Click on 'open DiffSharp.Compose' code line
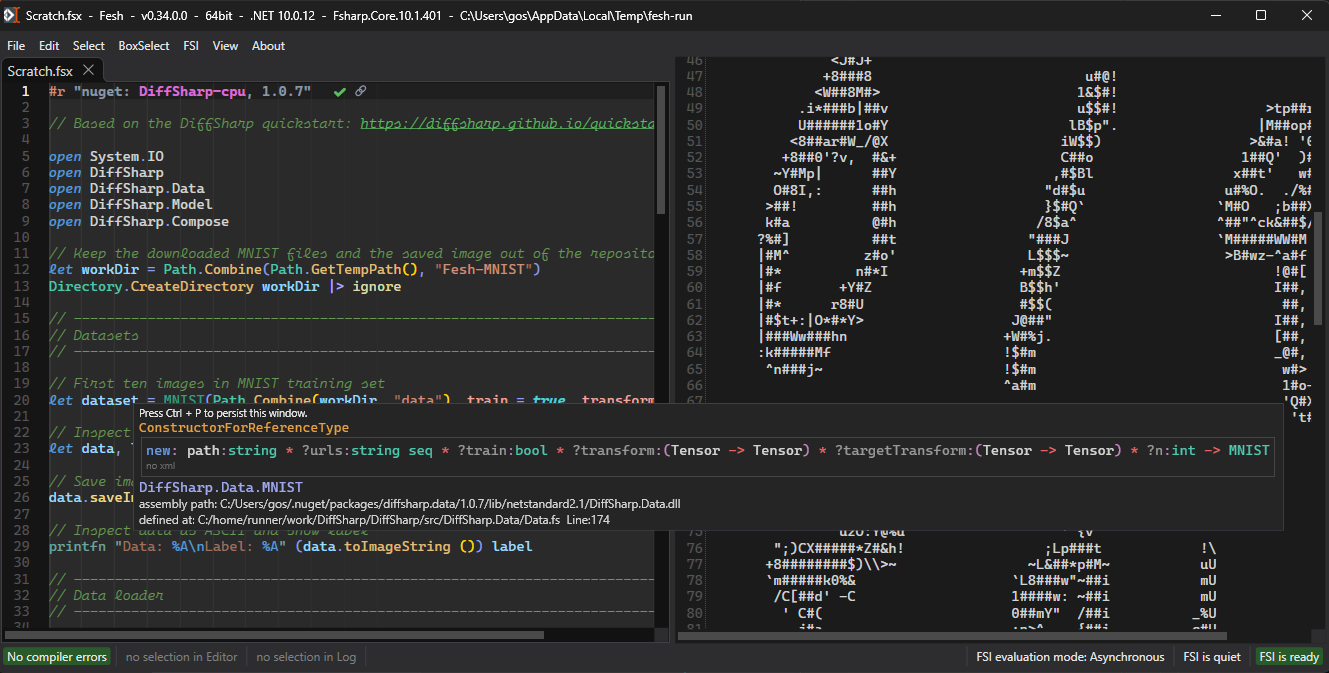Viewport: 1329px width, 673px height. click(x=139, y=221)
